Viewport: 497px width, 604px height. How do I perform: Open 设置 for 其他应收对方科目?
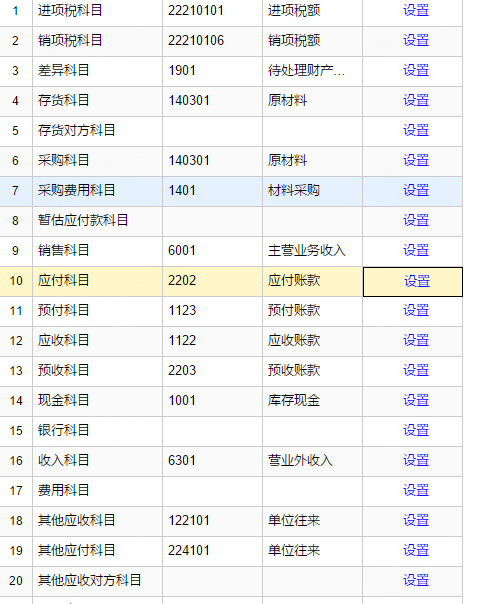[x=416, y=581]
